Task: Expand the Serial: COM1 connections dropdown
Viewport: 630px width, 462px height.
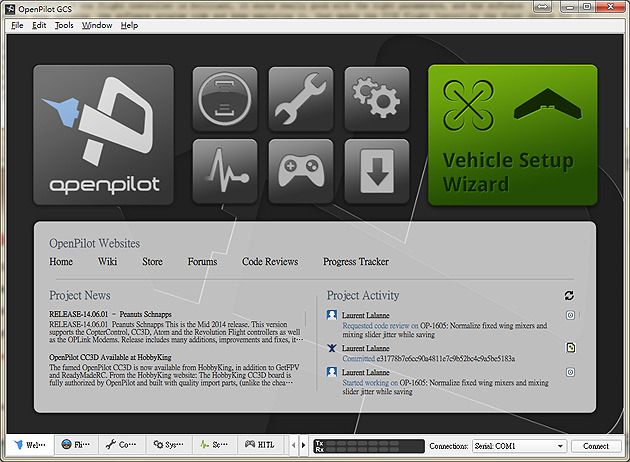Action: [520, 446]
